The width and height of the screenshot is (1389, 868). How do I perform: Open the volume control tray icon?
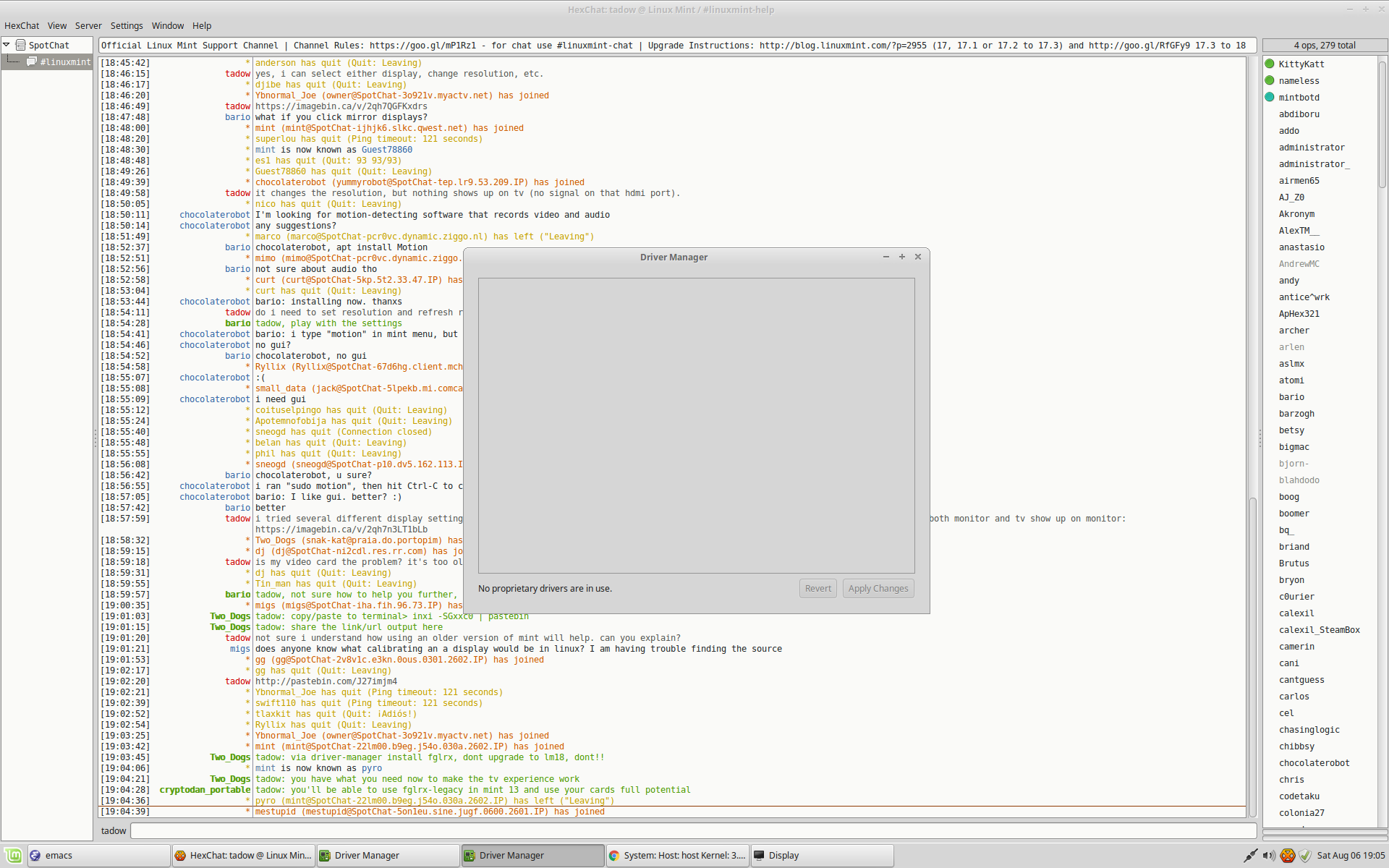pos(1269,855)
